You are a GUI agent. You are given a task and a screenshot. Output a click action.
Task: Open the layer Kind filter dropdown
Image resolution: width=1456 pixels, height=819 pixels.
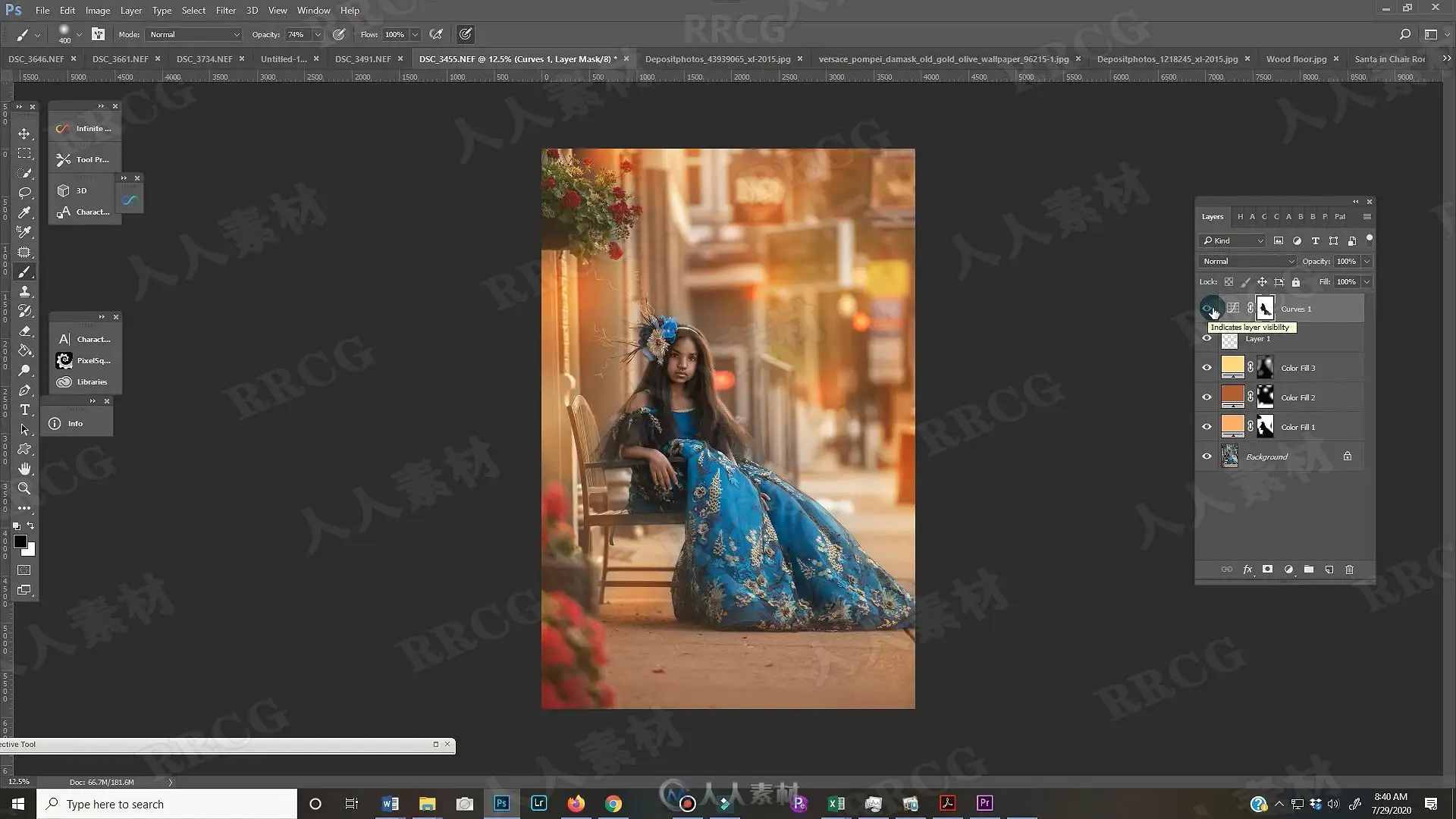pyautogui.click(x=1233, y=240)
